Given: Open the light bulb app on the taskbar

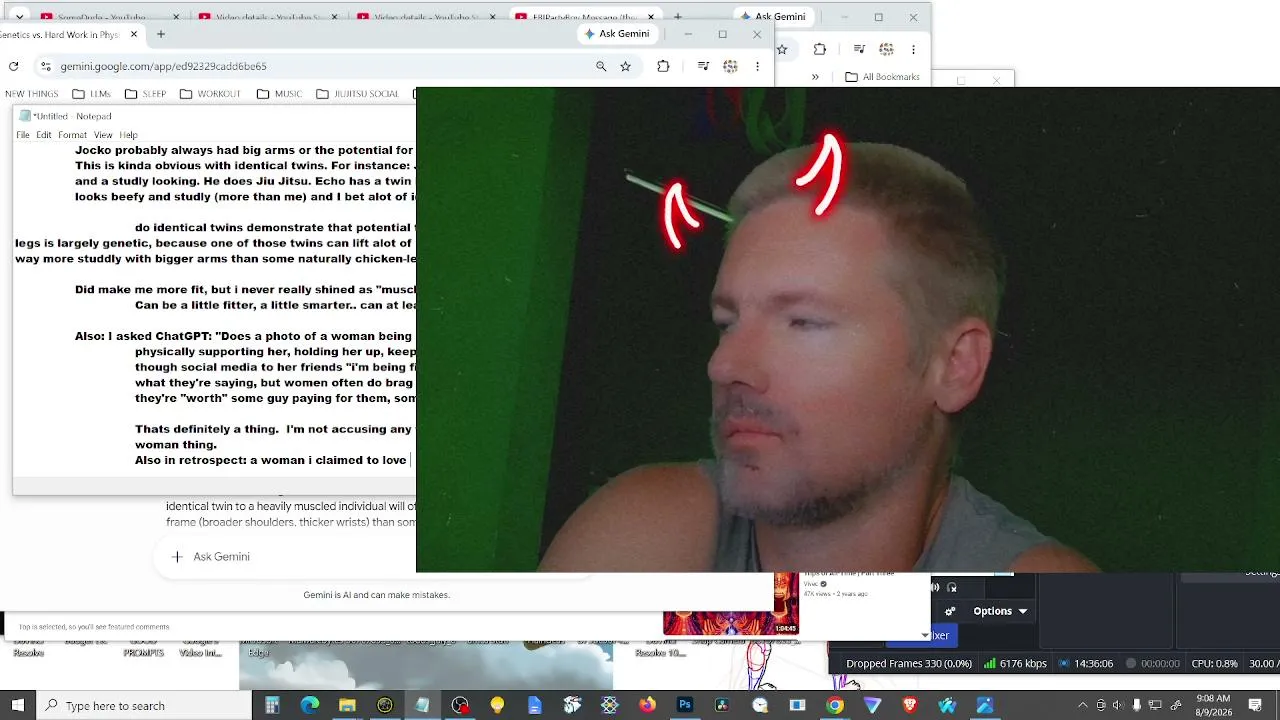Looking at the screenshot, I should click(497, 706).
